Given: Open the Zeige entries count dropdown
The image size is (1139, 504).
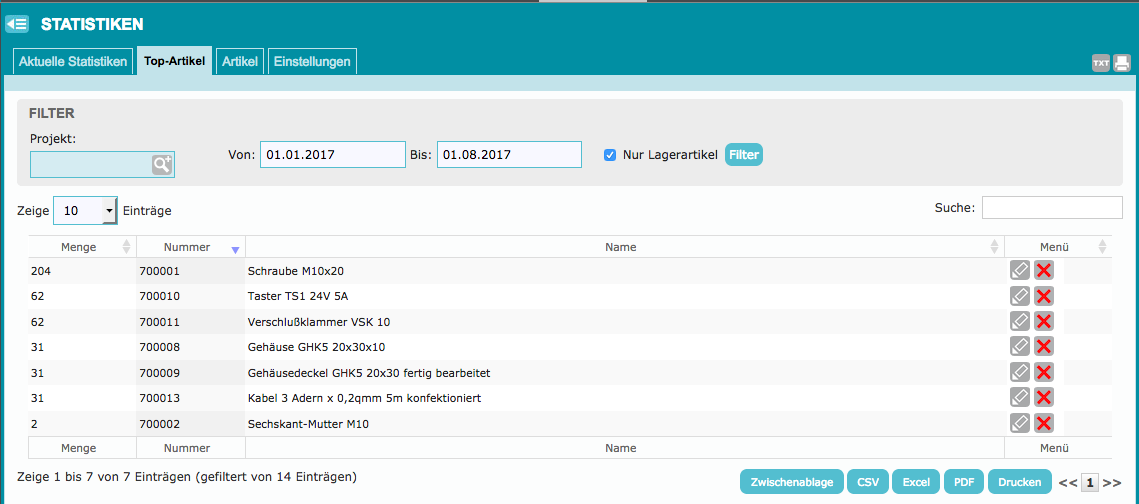Looking at the screenshot, I should click(85, 211).
